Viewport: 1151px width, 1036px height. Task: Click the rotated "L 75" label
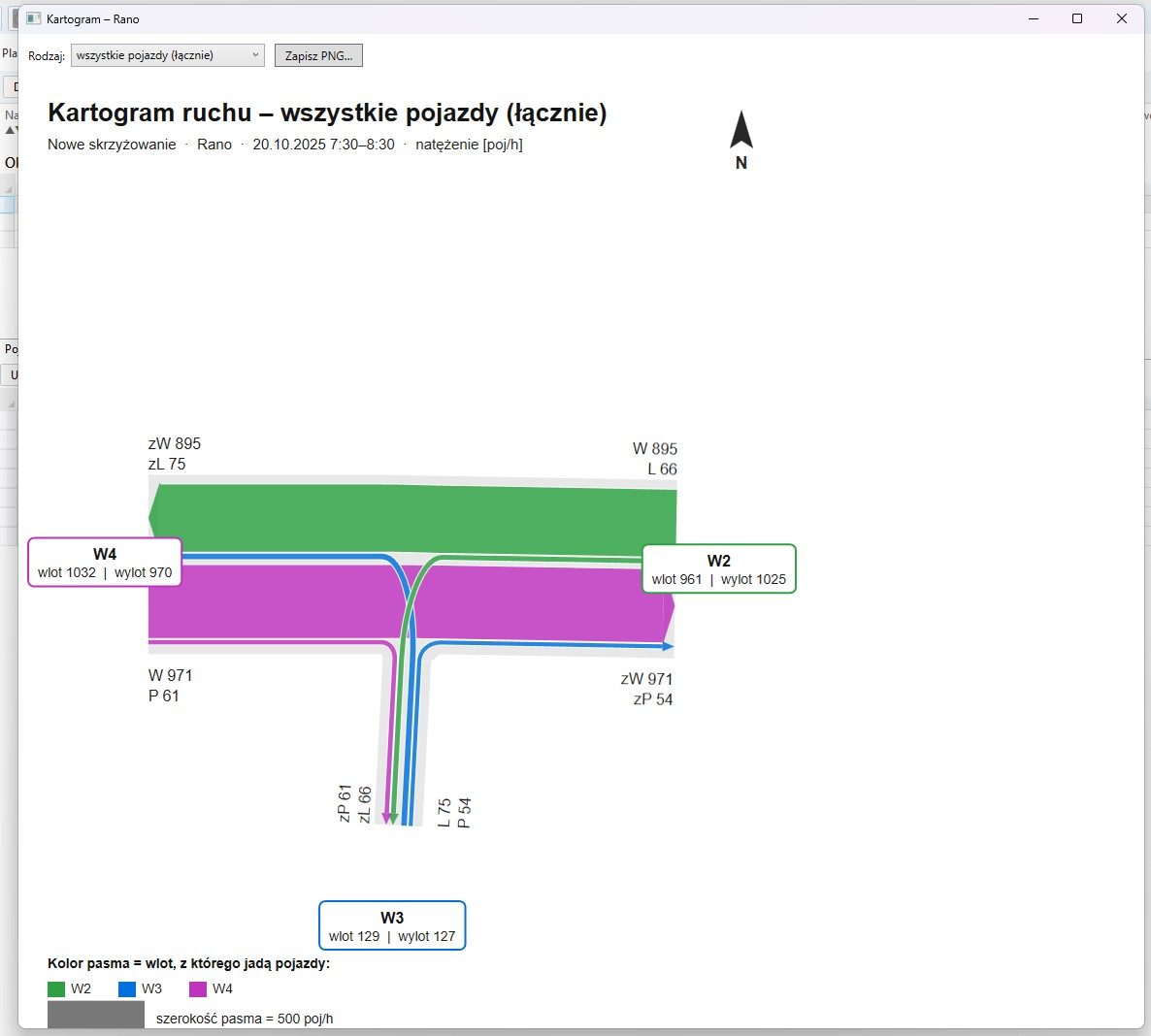click(444, 813)
